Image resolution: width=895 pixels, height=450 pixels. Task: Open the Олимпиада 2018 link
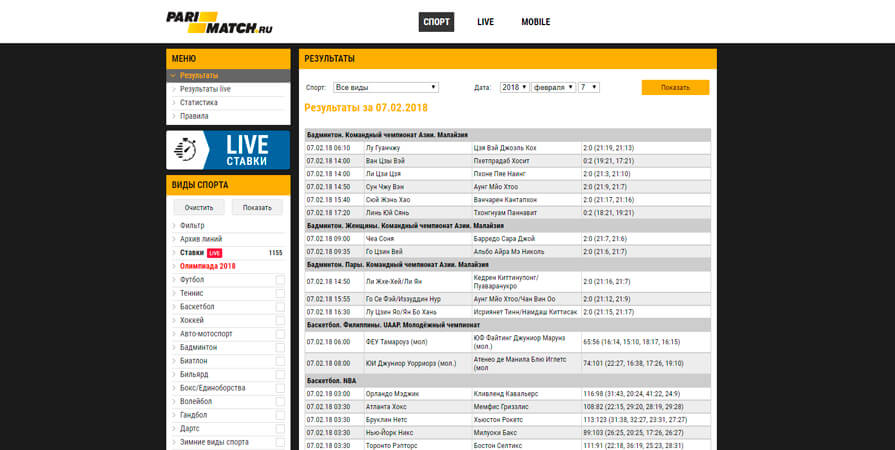click(208, 266)
